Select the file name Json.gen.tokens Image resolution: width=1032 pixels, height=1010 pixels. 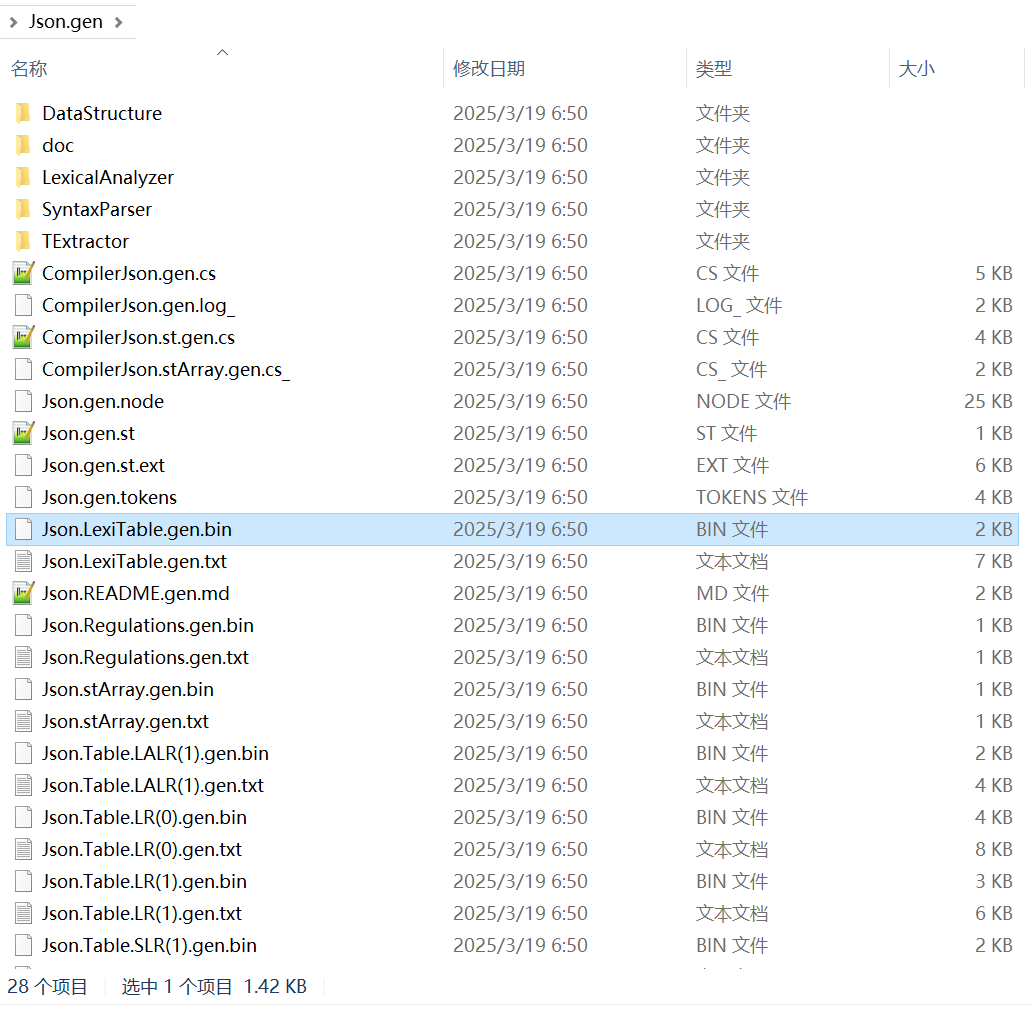pos(109,498)
